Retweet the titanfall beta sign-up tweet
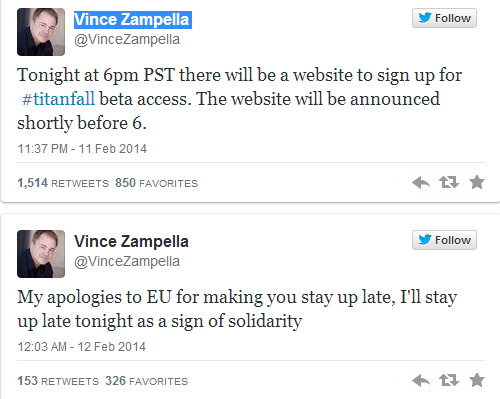 [449, 182]
